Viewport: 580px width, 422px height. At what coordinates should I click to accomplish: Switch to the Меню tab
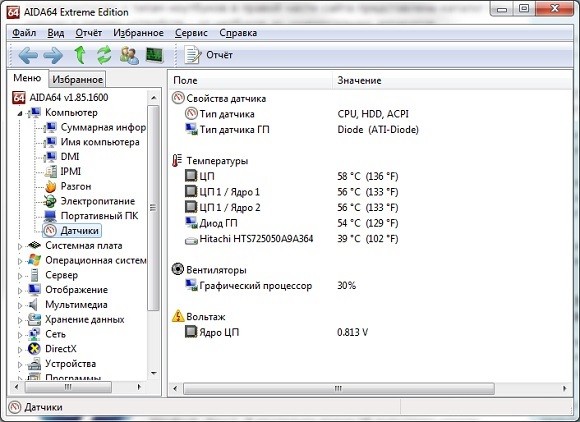pyautogui.click(x=27, y=78)
